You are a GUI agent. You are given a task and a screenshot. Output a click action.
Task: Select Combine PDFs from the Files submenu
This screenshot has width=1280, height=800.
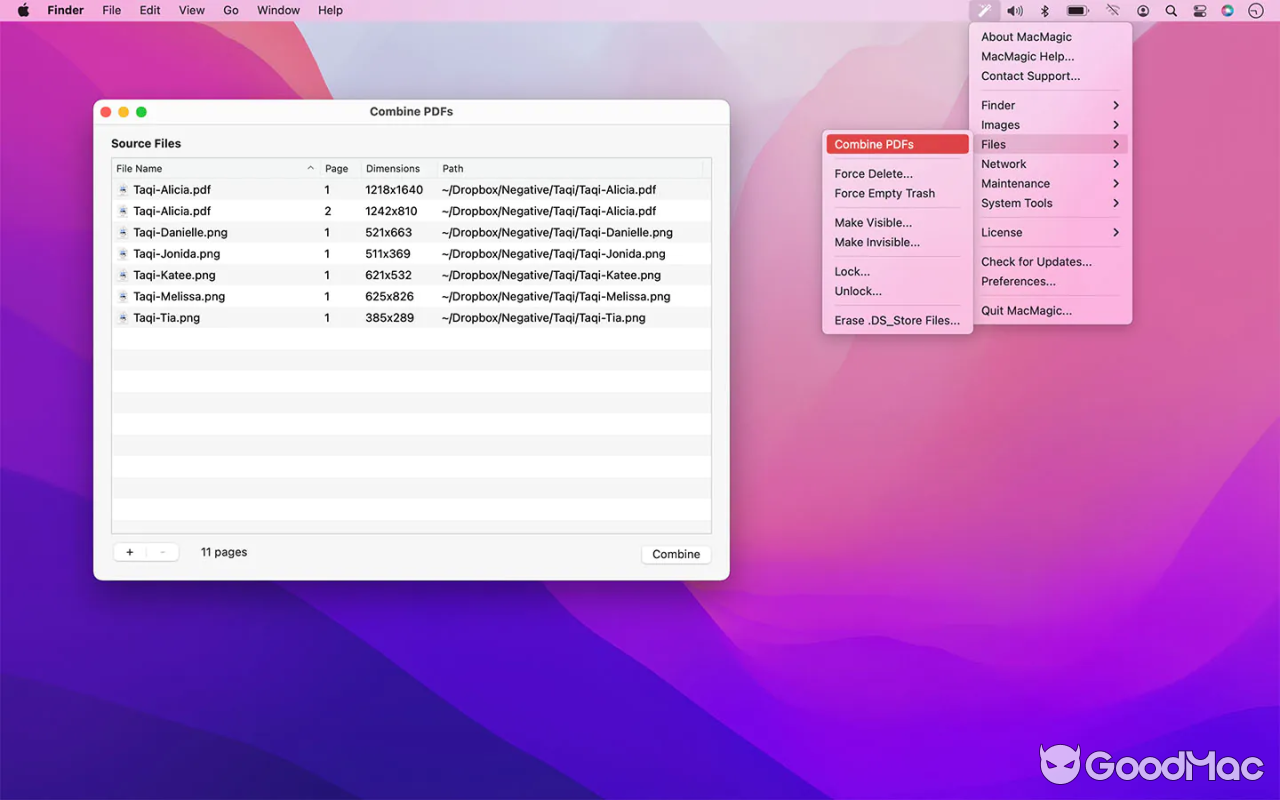[x=880, y=143]
